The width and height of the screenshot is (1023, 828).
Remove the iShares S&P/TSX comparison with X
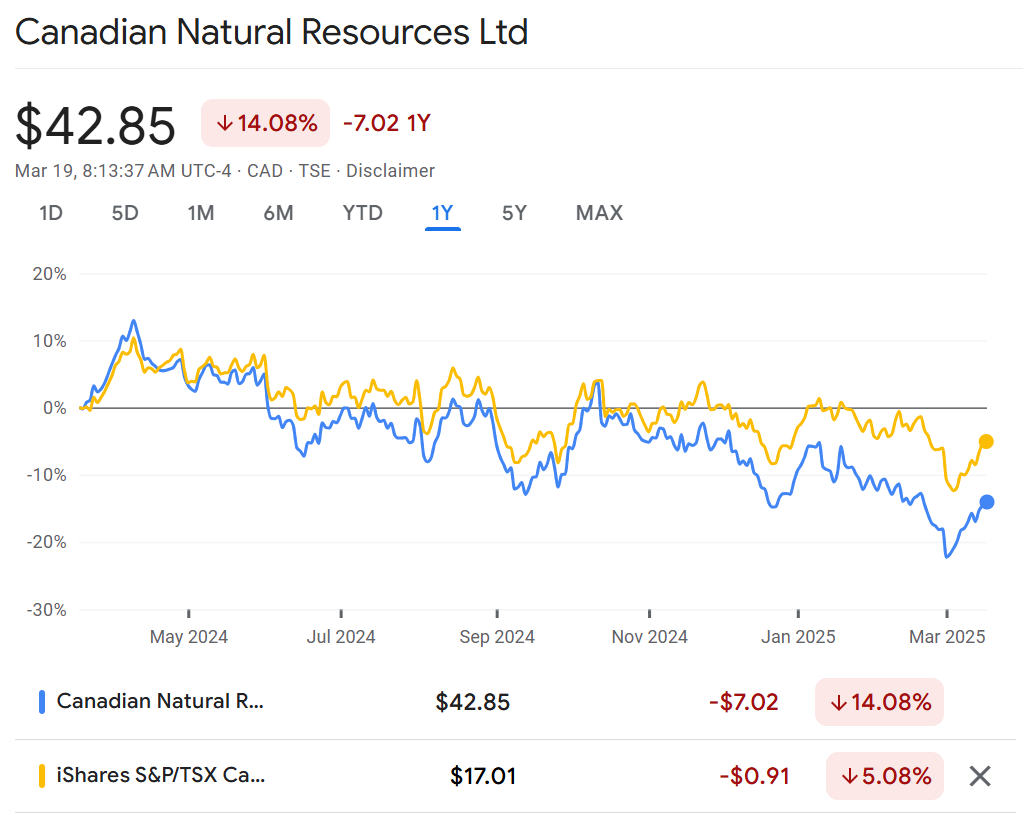(x=980, y=776)
